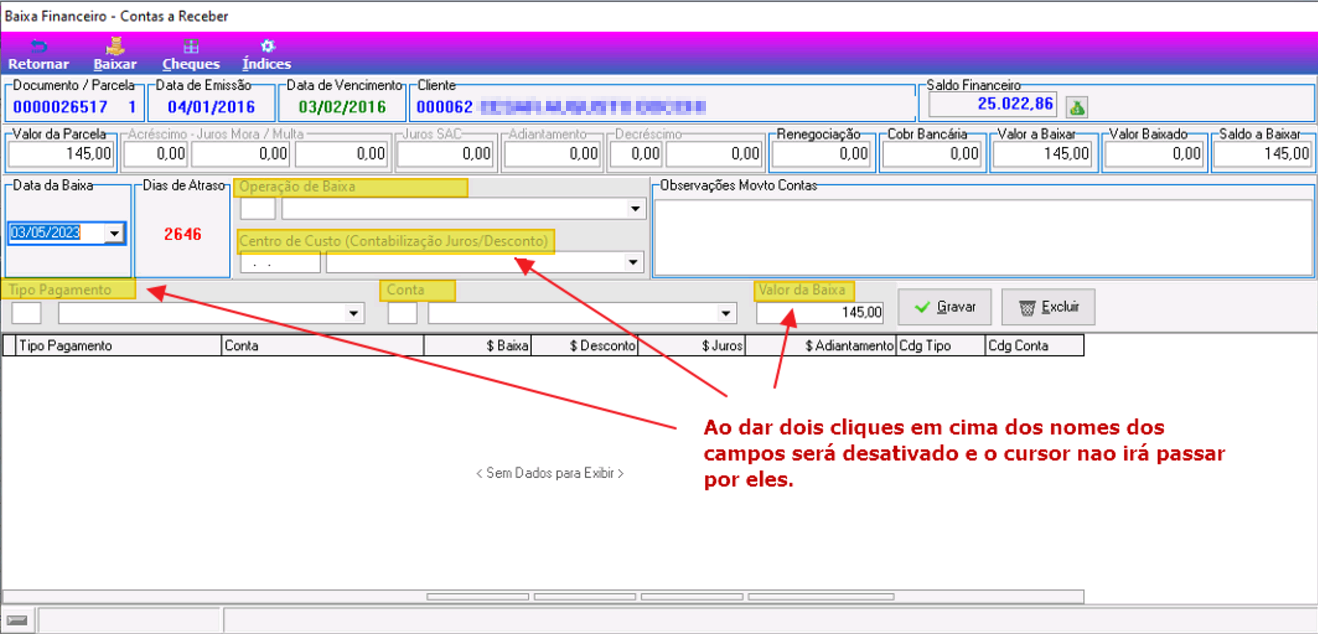Click the Valor a Baixar field

tap(1043, 154)
